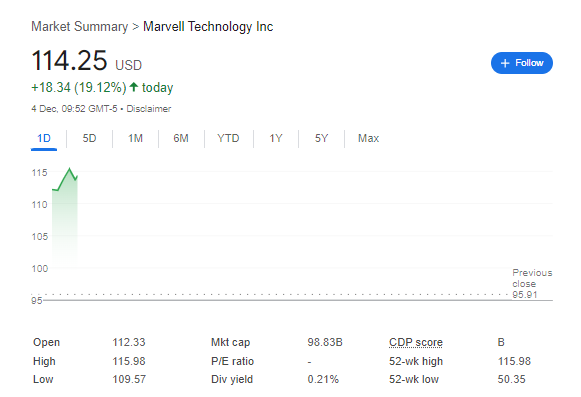
Task: Open the Max range tab
Action: (368, 138)
